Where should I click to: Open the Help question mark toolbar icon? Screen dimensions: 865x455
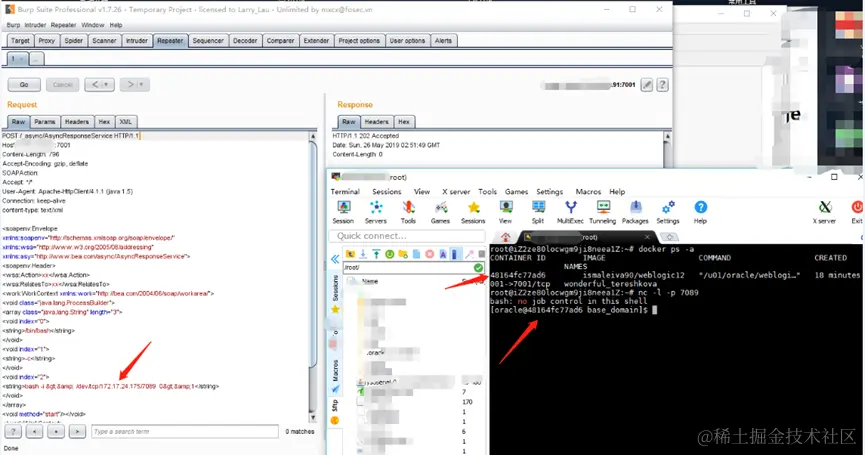[700, 212]
